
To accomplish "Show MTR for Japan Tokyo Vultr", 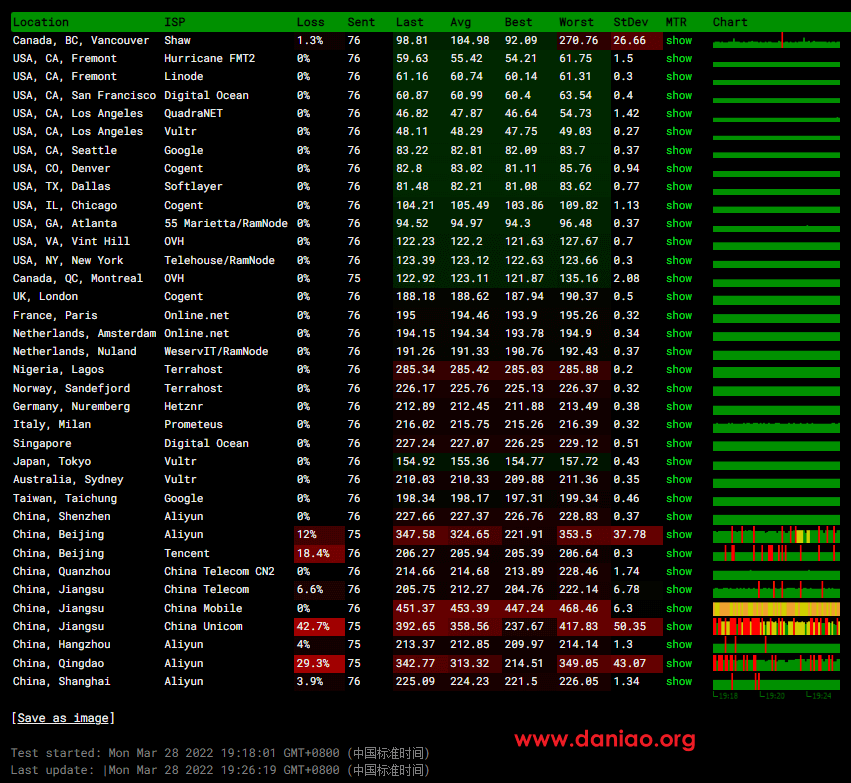I will click(x=678, y=462).
